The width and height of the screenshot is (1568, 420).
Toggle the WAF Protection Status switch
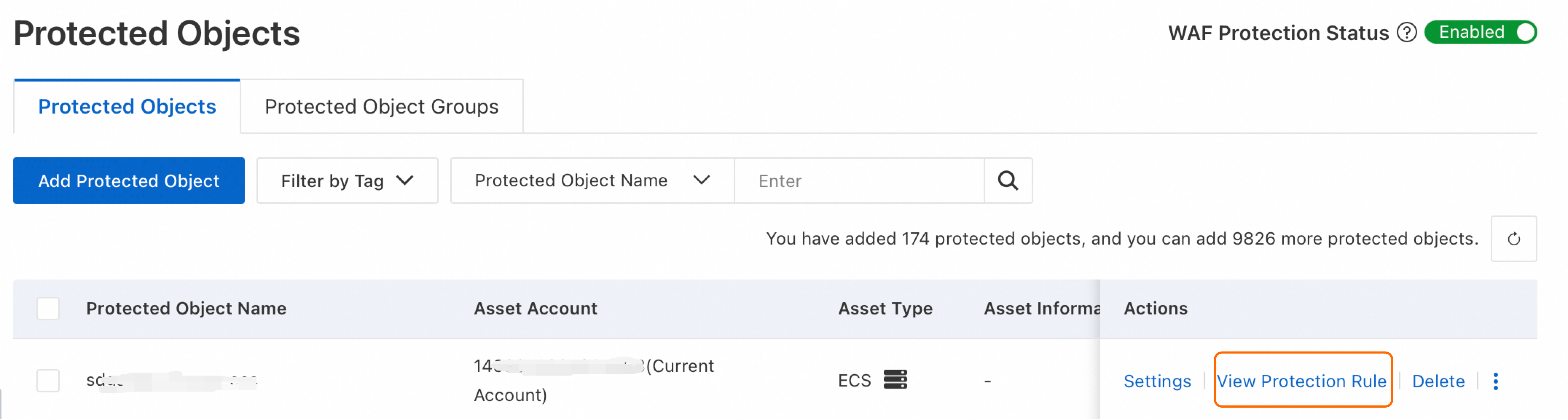click(x=1480, y=32)
